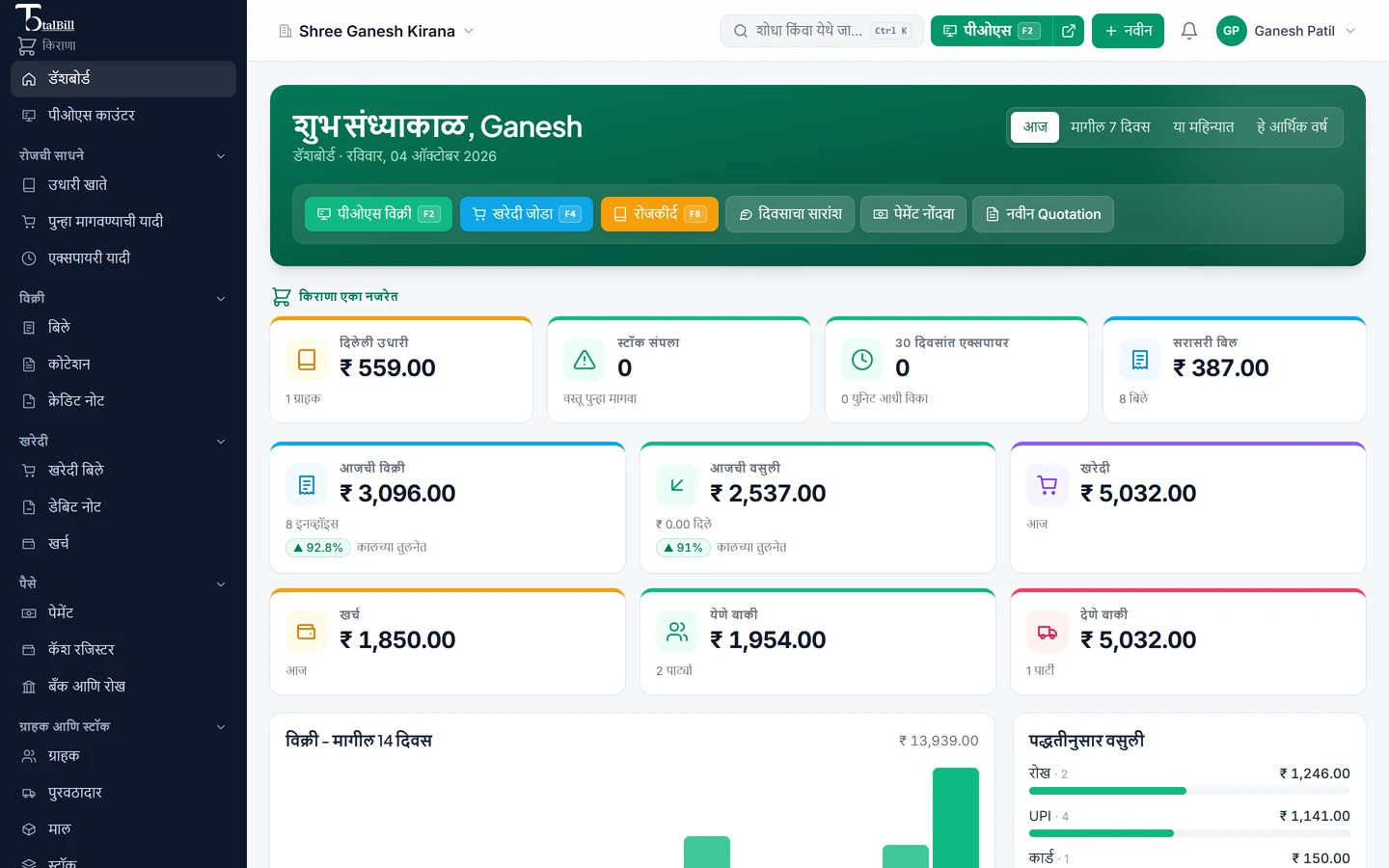Click the पेमेंट नोंदवा button
1389x868 pixels.
pyautogui.click(x=913, y=214)
